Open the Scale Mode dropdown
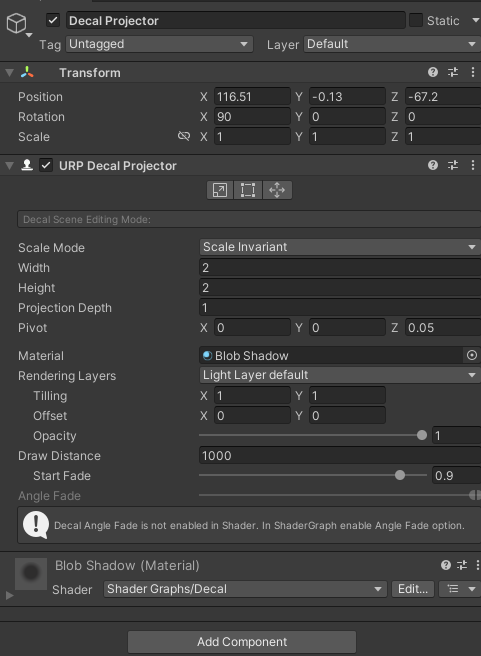The height and width of the screenshot is (656, 481). click(x=340, y=247)
